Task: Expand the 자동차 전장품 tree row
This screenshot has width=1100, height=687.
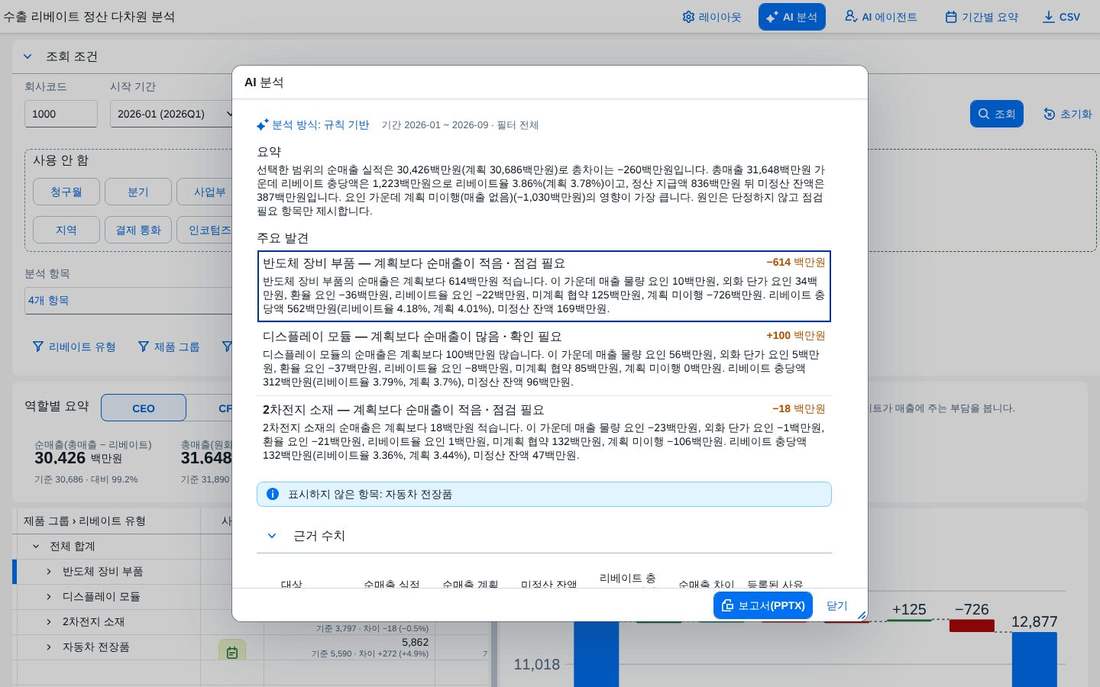Action: [x=48, y=647]
